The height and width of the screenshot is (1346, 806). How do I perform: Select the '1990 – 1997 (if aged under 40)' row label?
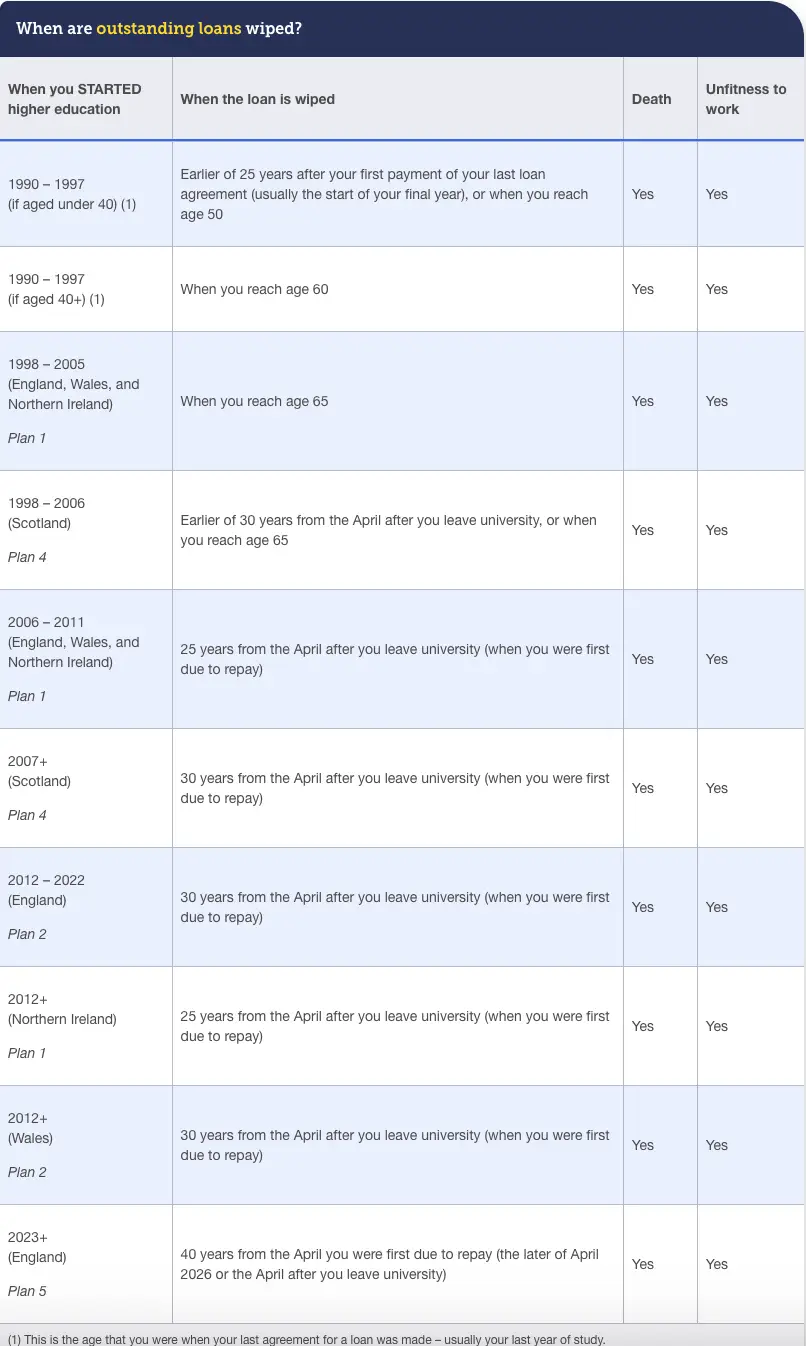[x=72, y=194]
